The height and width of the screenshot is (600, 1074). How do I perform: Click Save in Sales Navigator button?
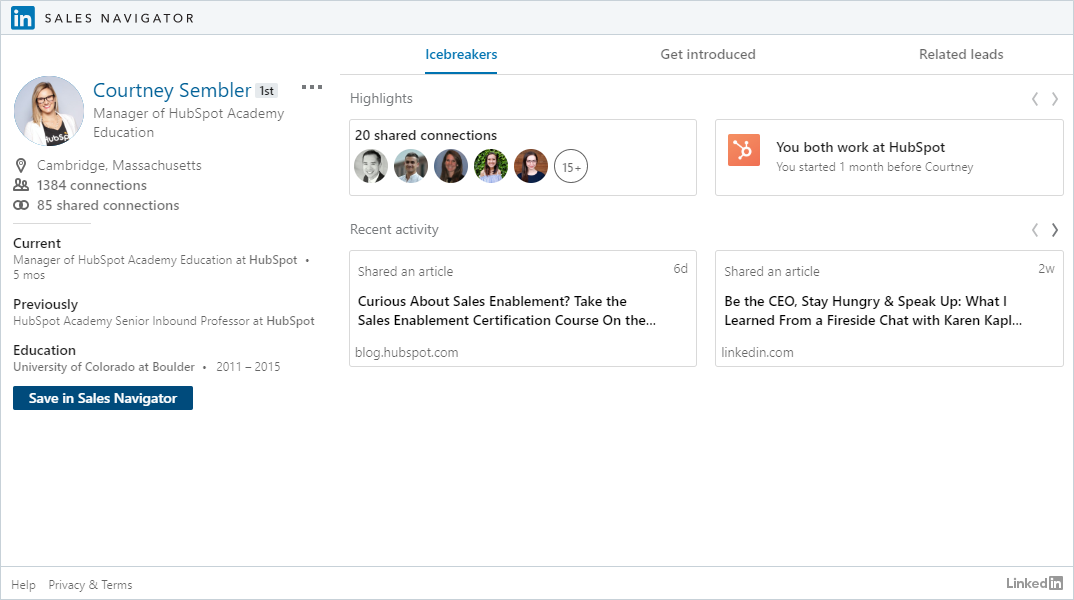click(x=103, y=398)
